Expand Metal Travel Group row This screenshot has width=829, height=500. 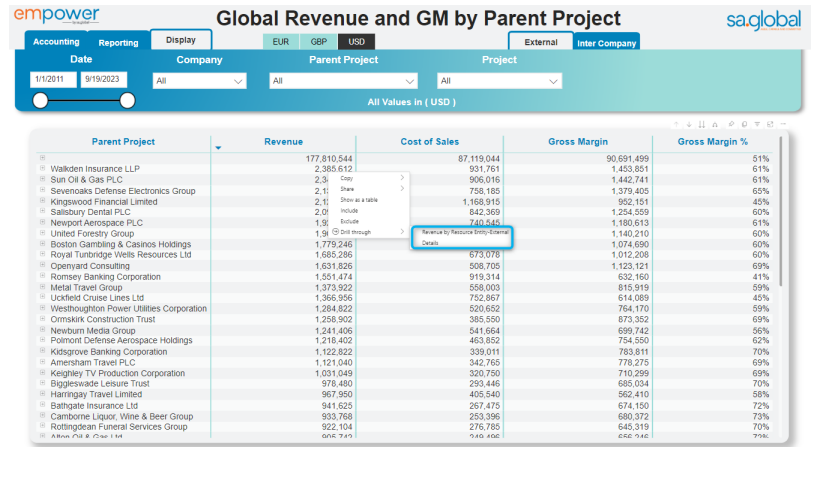tap(42, 287)
